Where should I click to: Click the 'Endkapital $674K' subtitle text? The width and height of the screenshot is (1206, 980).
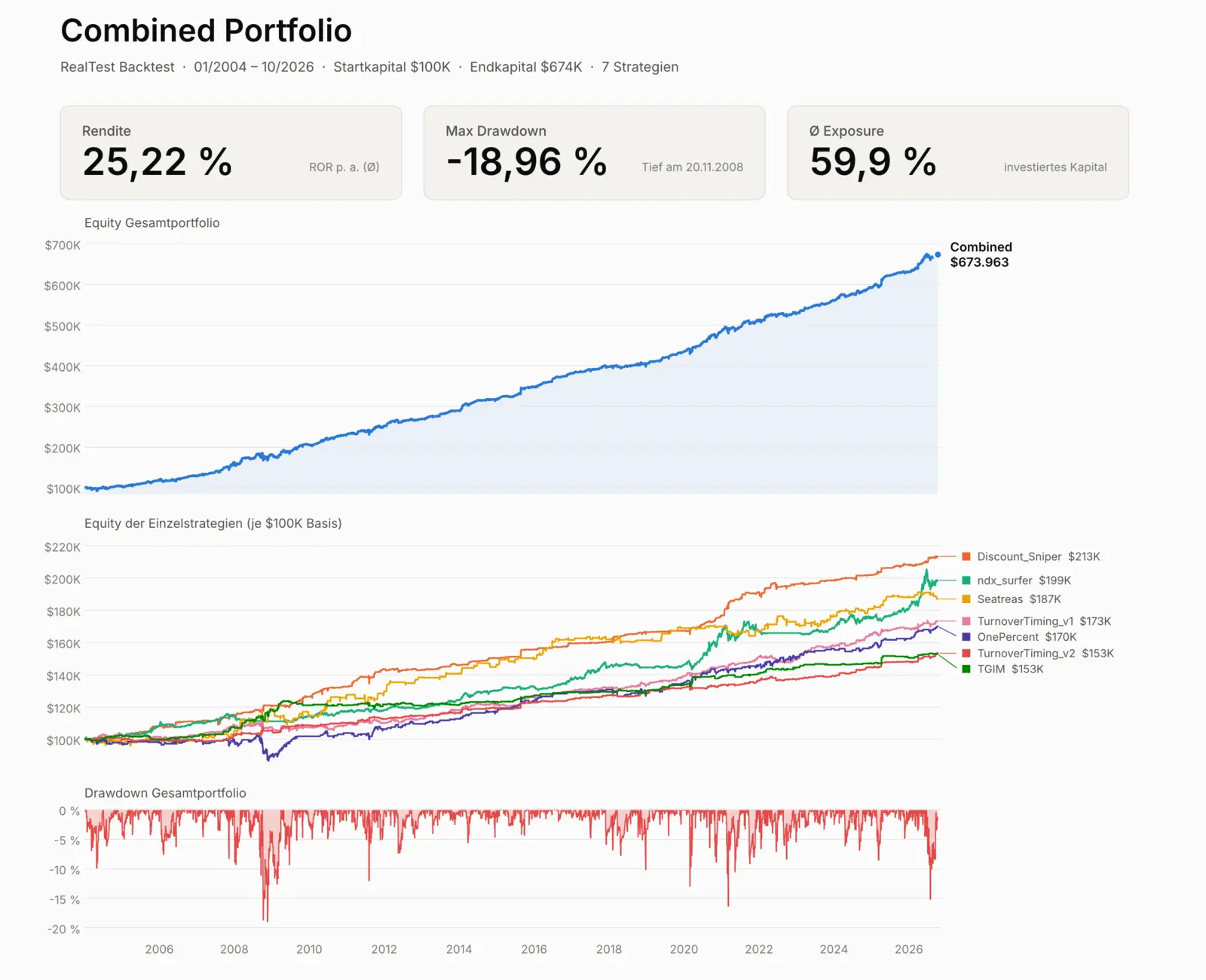click(x=525, y=67)
